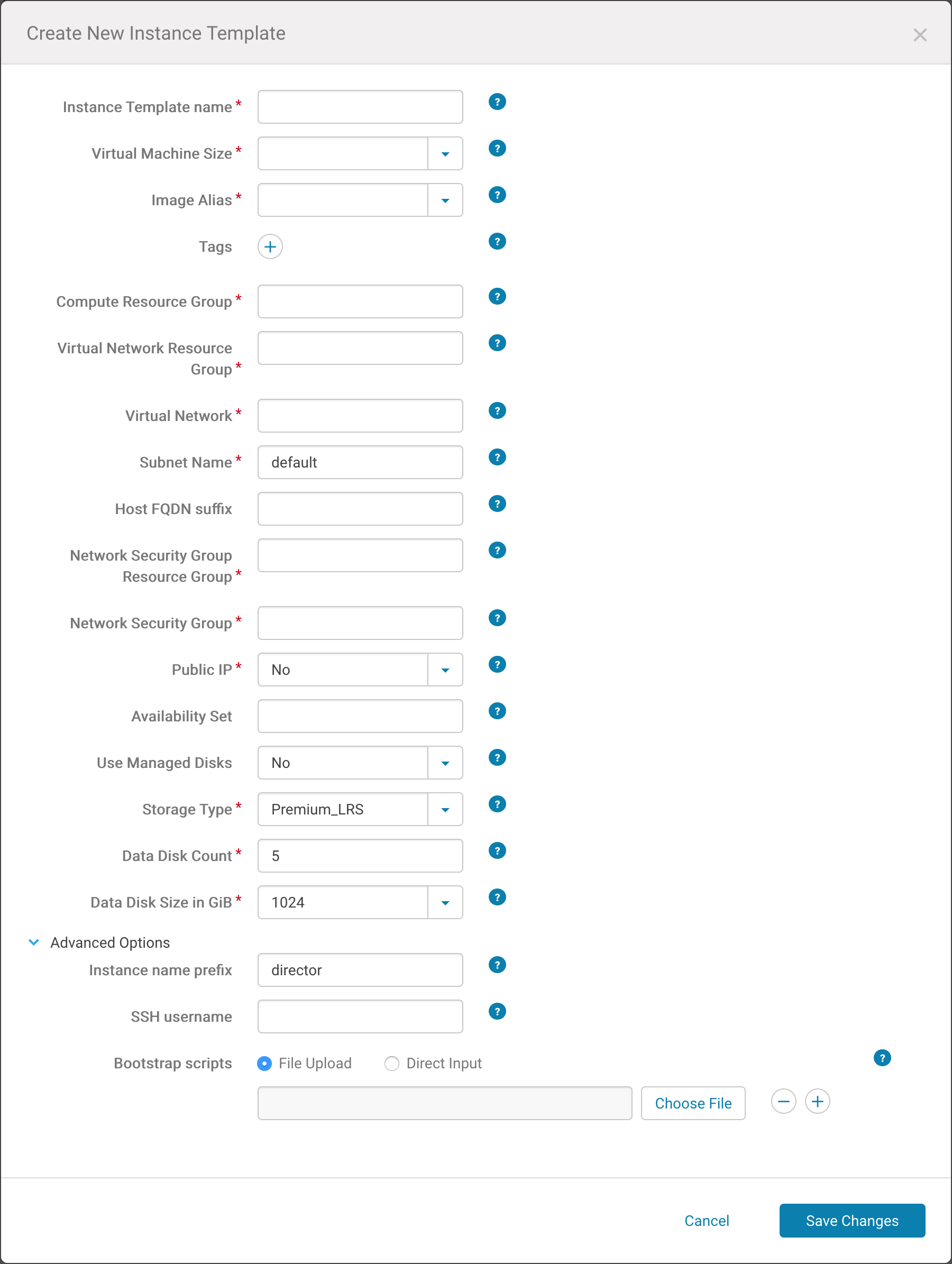Collapse the Advanced Options section
This screenshot has height=1264, width=952.
(34, 942)
